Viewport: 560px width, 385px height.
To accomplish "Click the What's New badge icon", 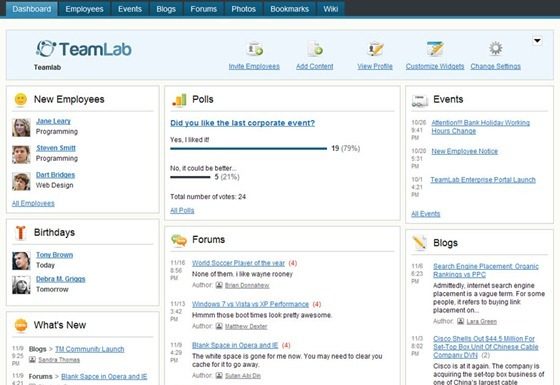I will (x=21, y=325).
